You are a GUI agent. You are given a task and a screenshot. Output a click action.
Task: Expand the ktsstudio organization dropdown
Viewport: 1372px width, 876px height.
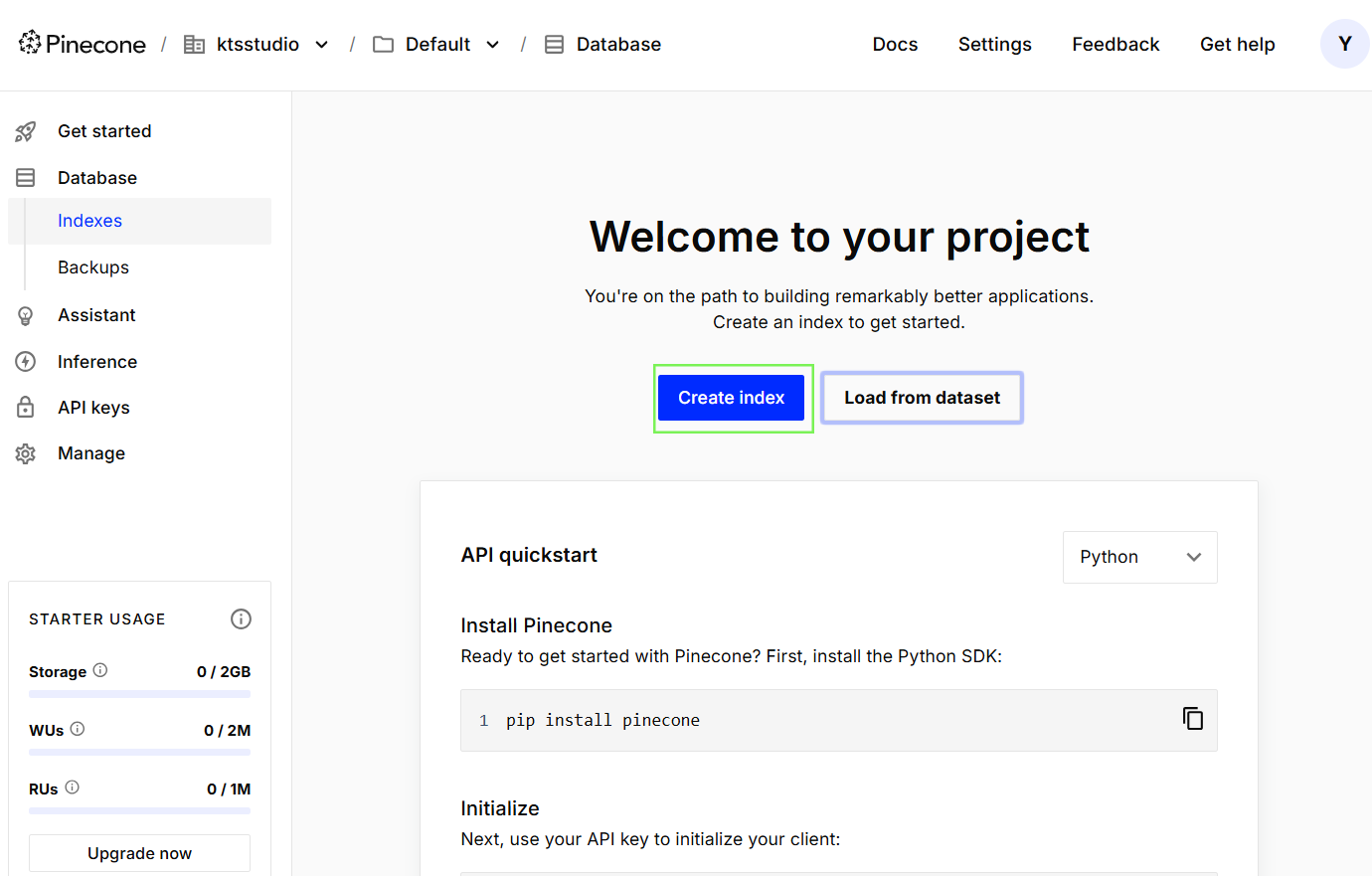(321, 45)
